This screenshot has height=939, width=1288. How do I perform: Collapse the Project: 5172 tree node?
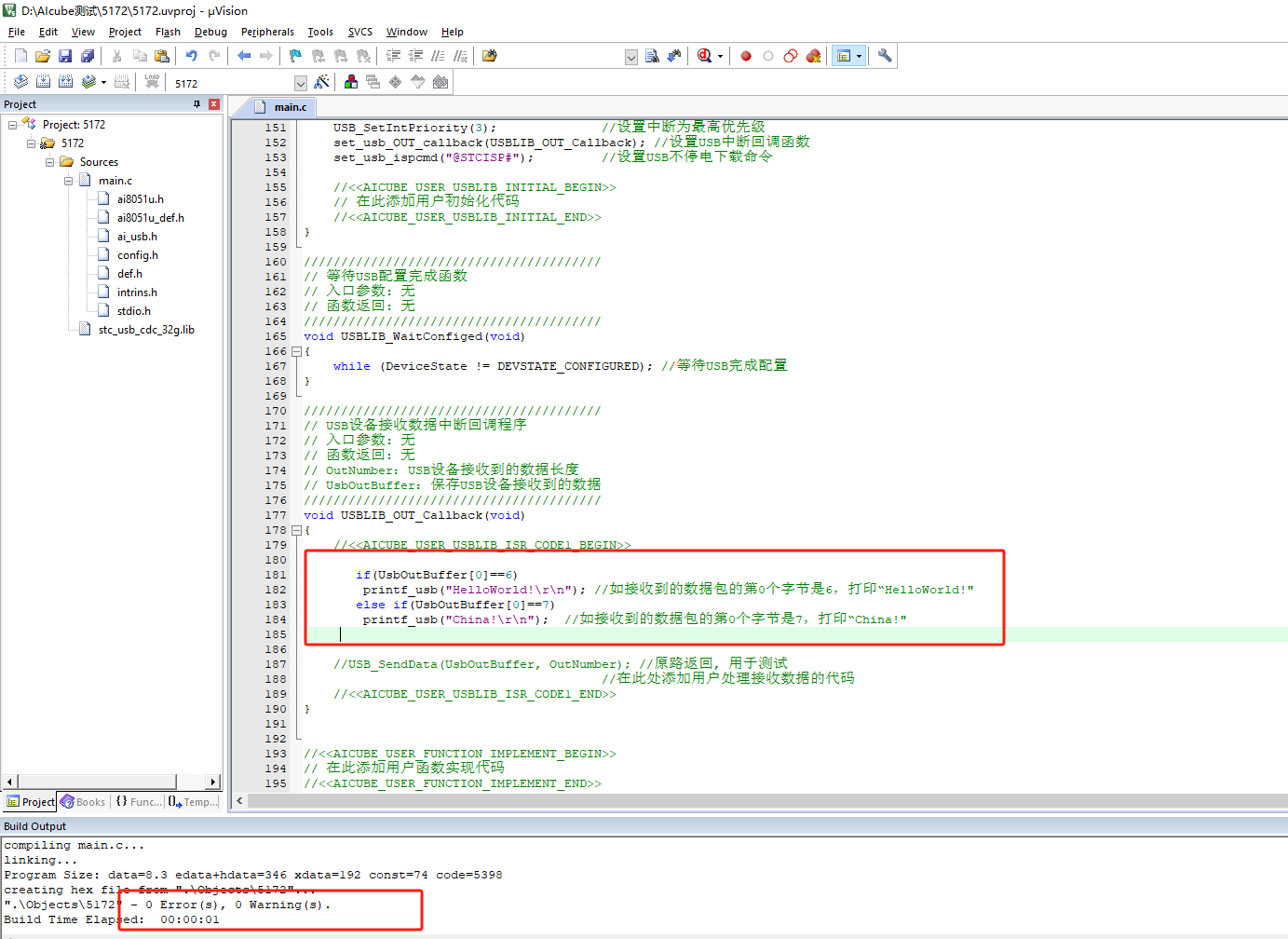[x=12, y=125]
